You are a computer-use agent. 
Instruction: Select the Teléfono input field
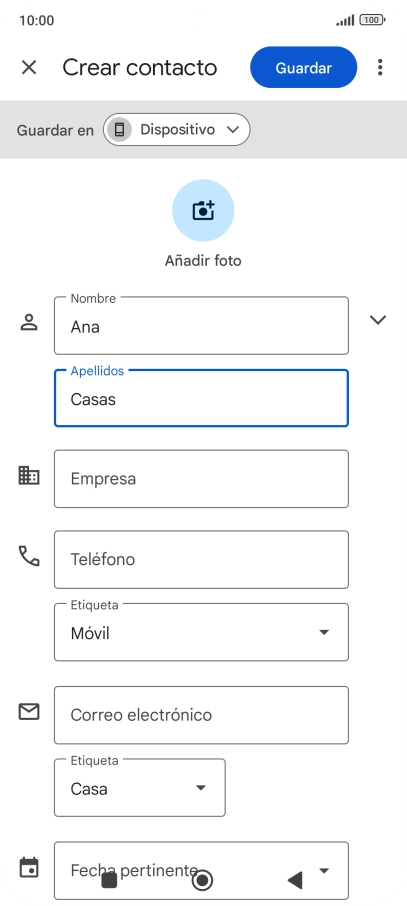(x=201, y=559)
